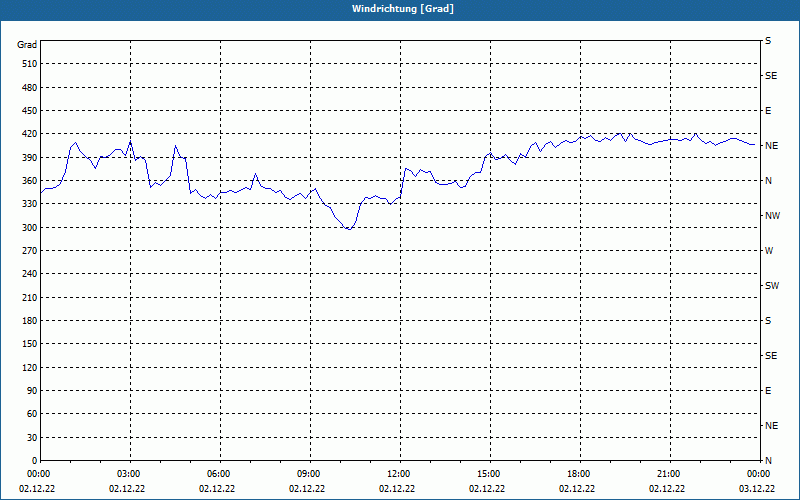The height and width of the screenshot is (500, 800).
Task: Select the N compass label level with 360
Action: [769, 181]
